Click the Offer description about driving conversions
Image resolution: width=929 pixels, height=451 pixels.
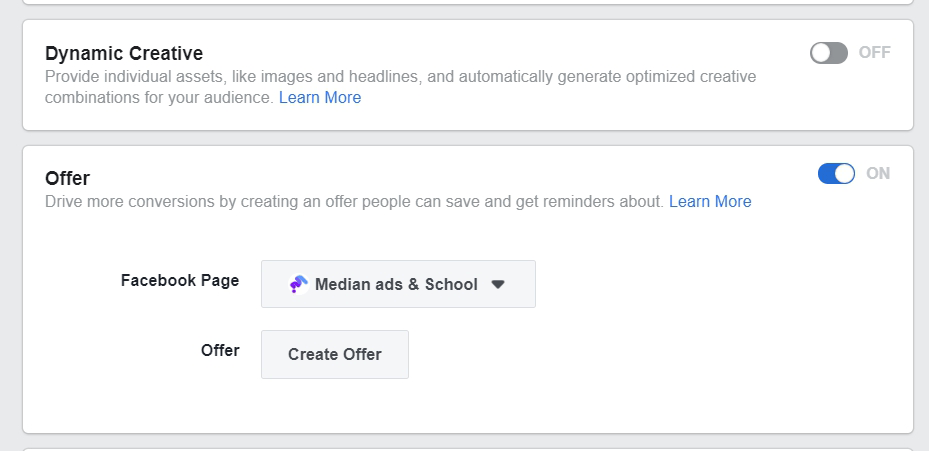354,201
